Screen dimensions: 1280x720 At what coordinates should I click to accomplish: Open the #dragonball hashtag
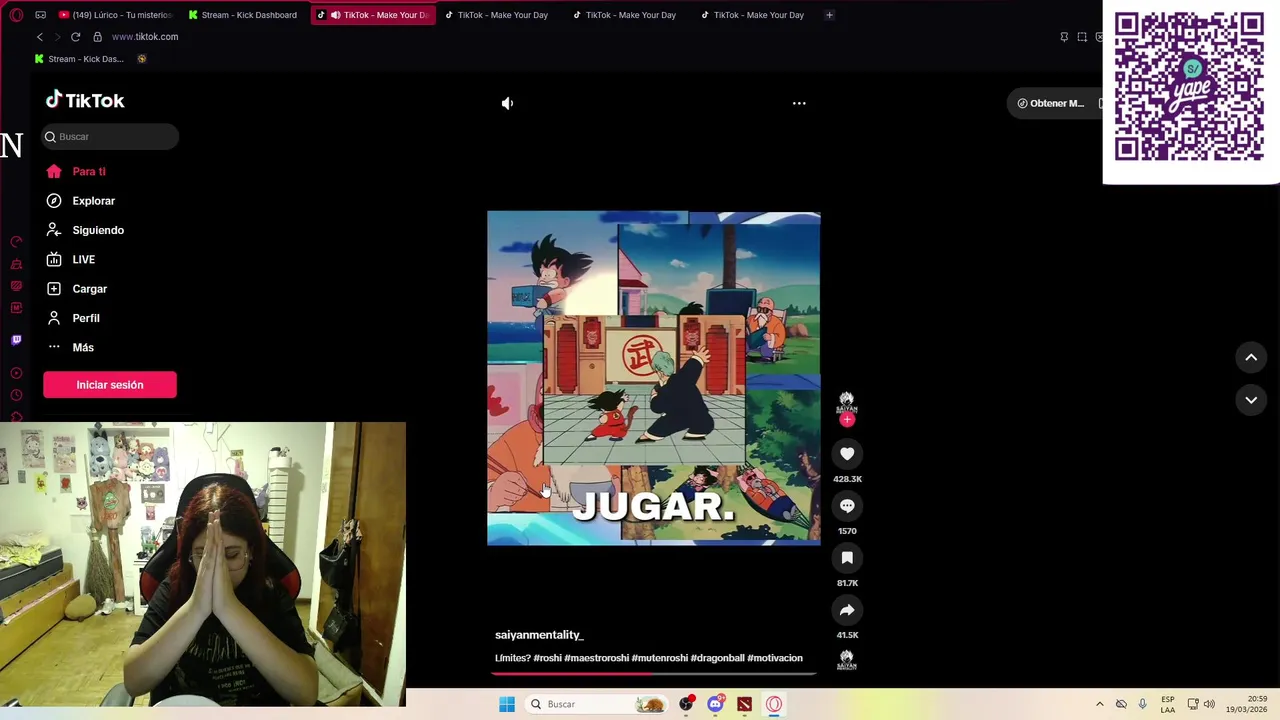(717, 658)
